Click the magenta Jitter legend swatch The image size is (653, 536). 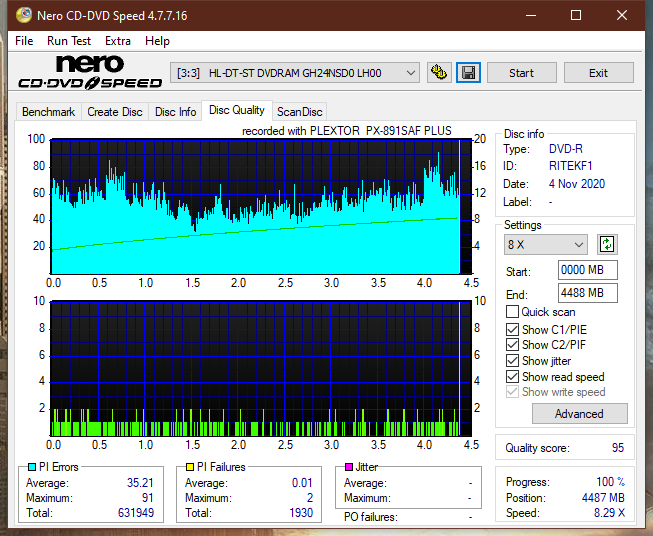tap(349, 467)
